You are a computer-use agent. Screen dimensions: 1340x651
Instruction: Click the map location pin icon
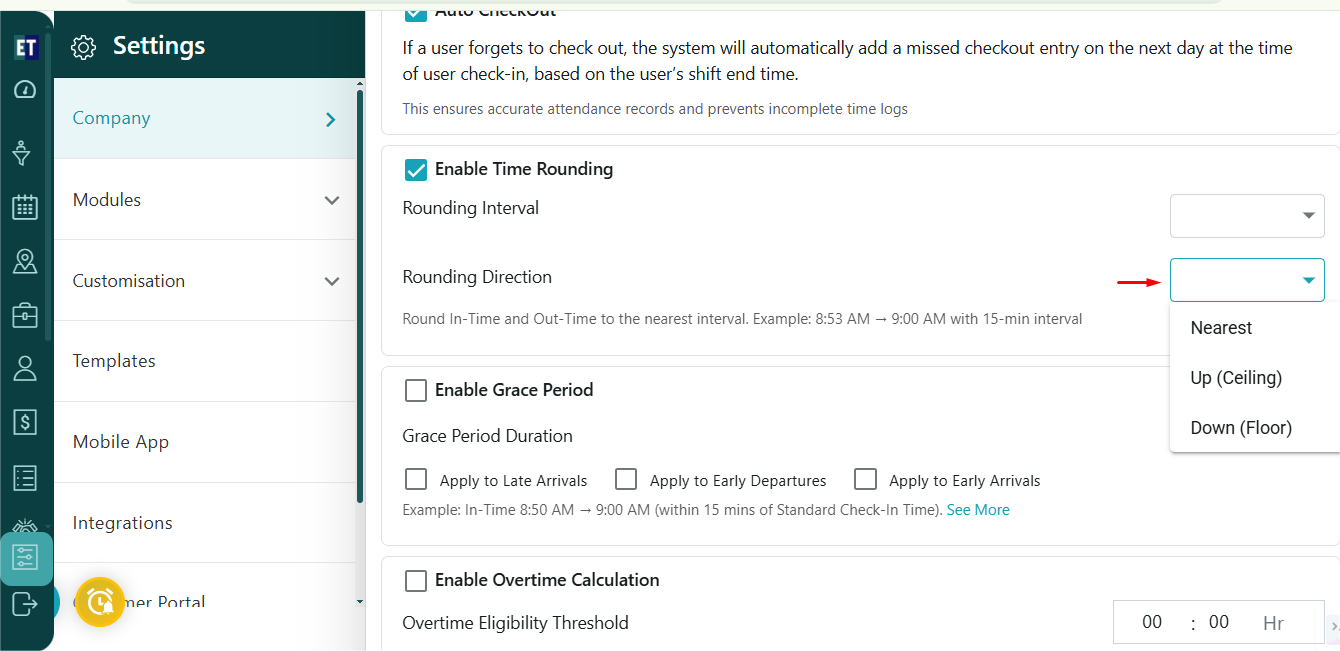click(x=25, y=261)
